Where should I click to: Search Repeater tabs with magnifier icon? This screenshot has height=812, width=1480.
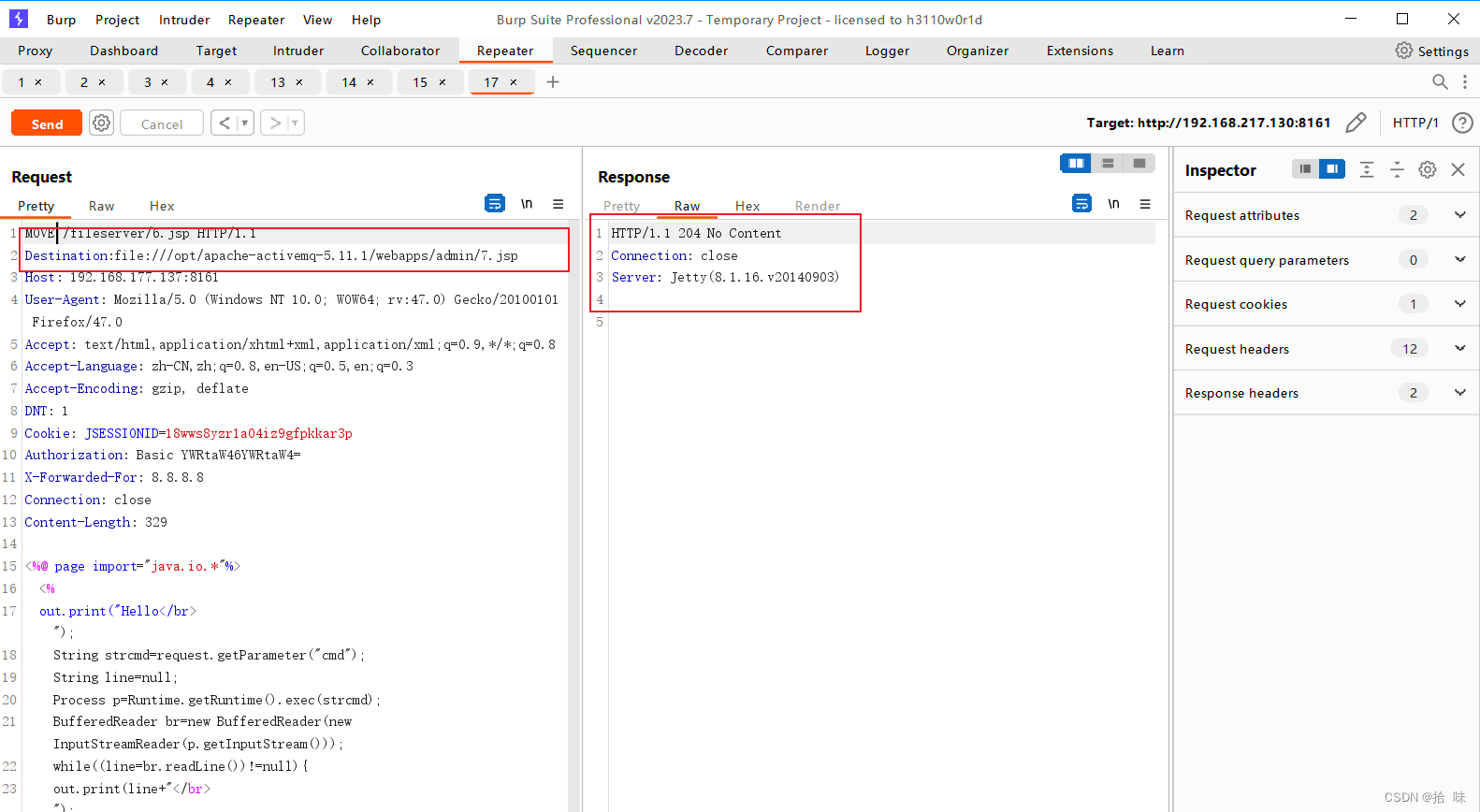(1440, 82)
